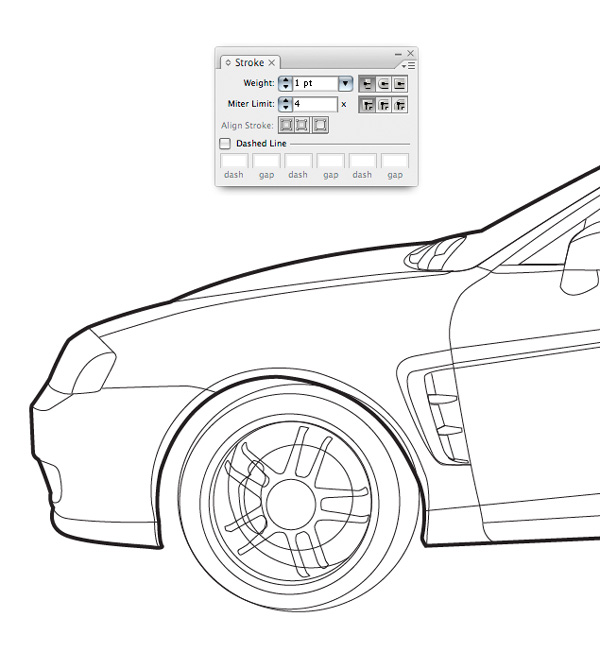This screenshot has height=652, width=600.
Task: Close the Stroke tab with its x
Action: click(x=272, y=62)
